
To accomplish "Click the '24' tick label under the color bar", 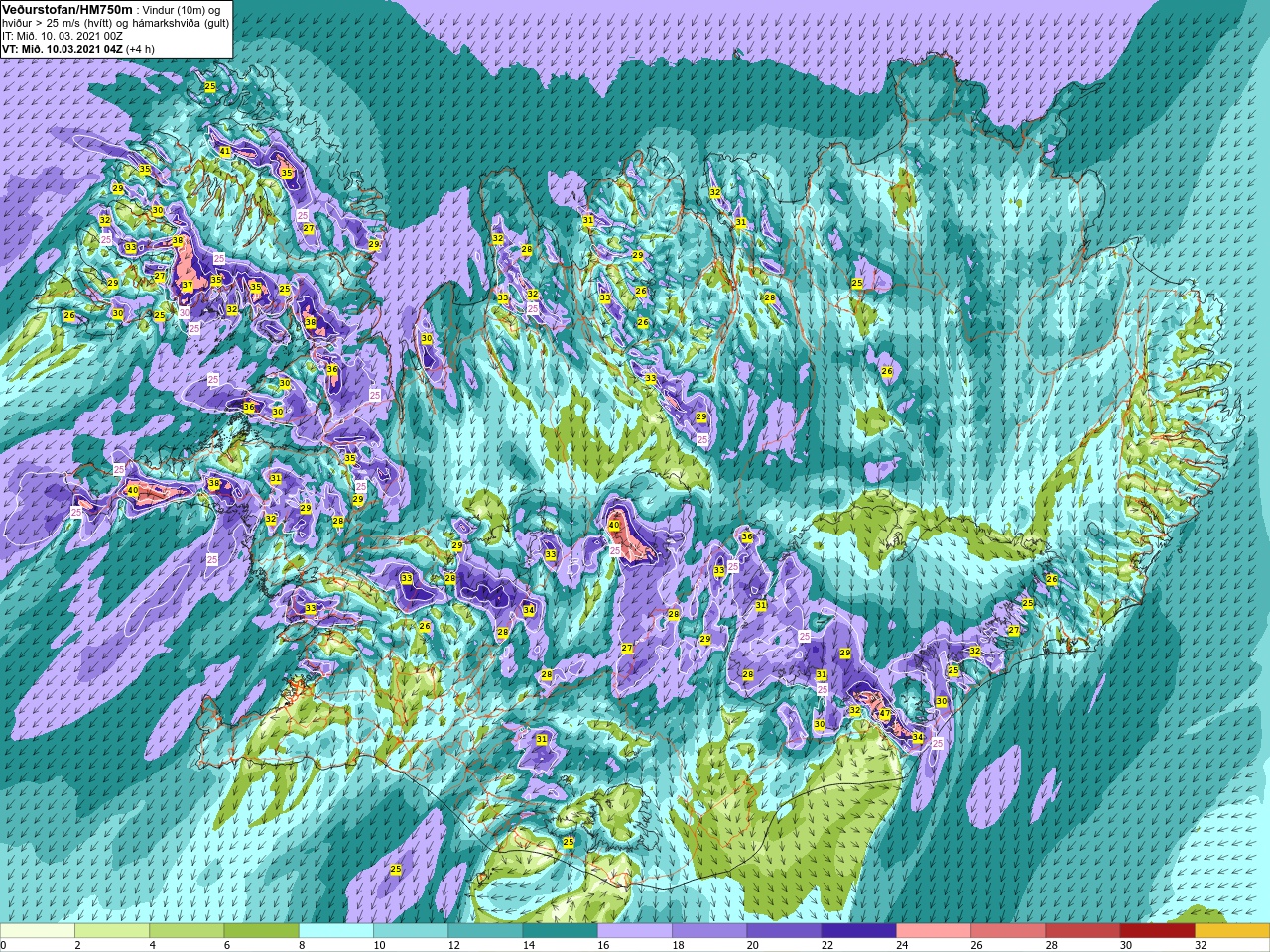I will (902, 945).
